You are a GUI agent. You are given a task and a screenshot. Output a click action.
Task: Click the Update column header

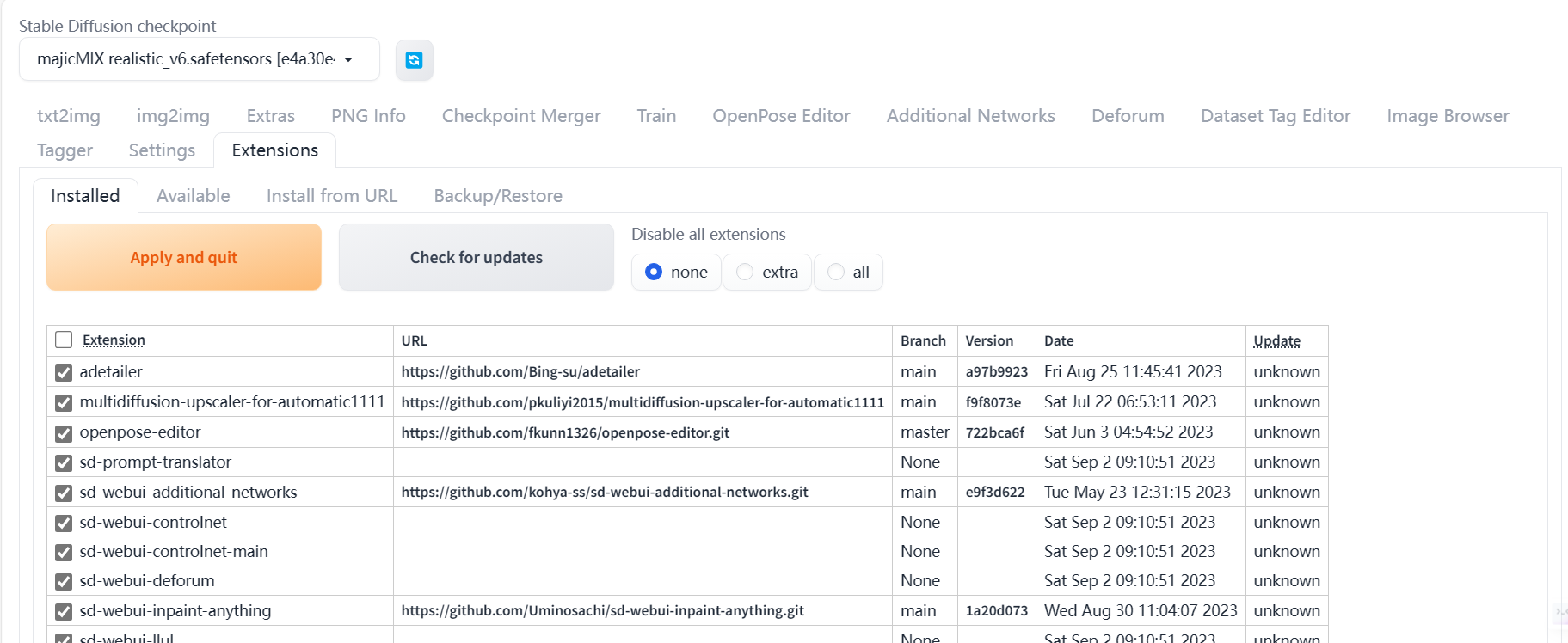[1276, 340]
